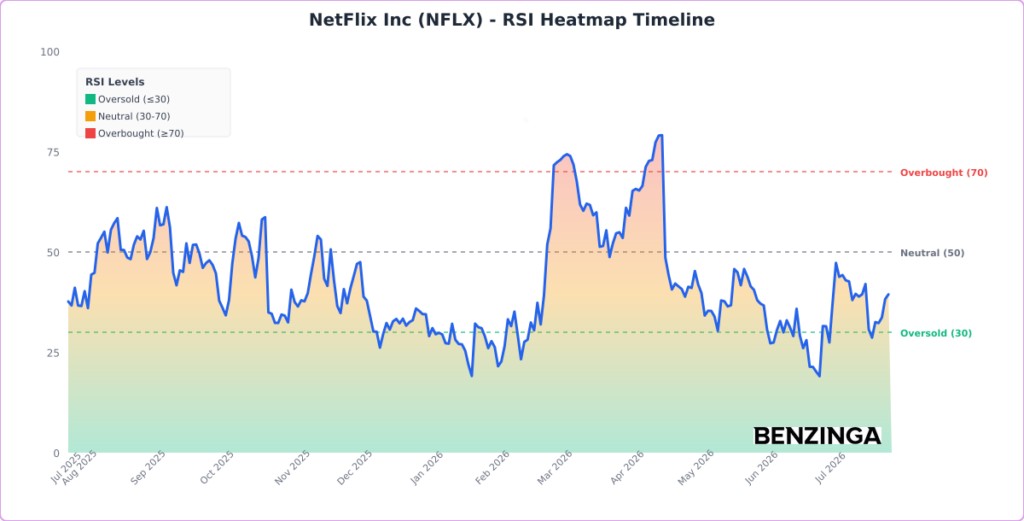Image resolution: width=1024 pixels, height=521 pixels.
Task: Click the 'Jul 2026' x-axis label
Action: 831,467
